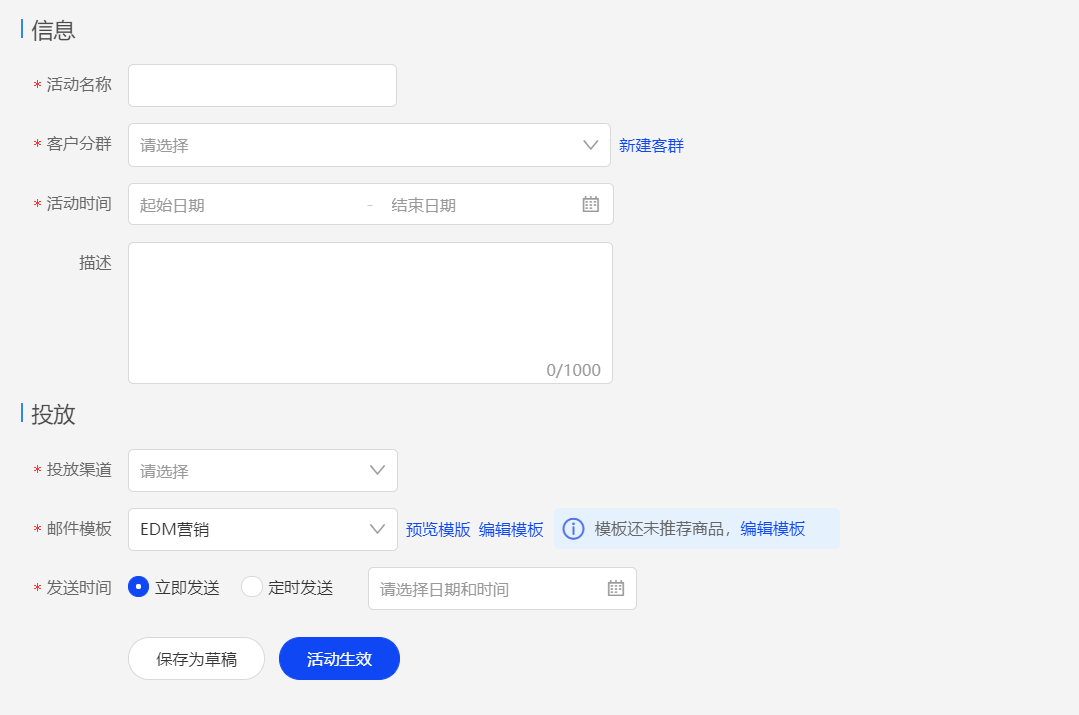This screenshot has width=1079, height=715.
Task: Click the 新建客群 link
Action: (x=651, y=144)
